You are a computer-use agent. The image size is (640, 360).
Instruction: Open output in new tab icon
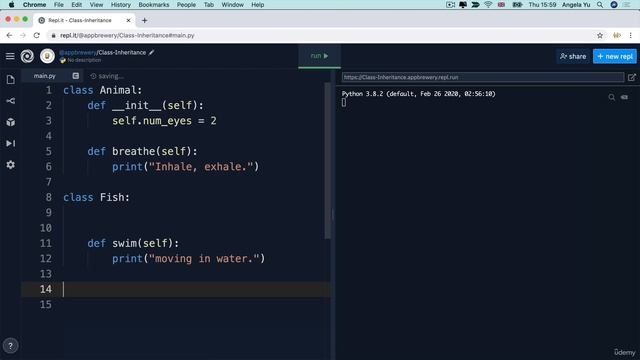point(631,77)
